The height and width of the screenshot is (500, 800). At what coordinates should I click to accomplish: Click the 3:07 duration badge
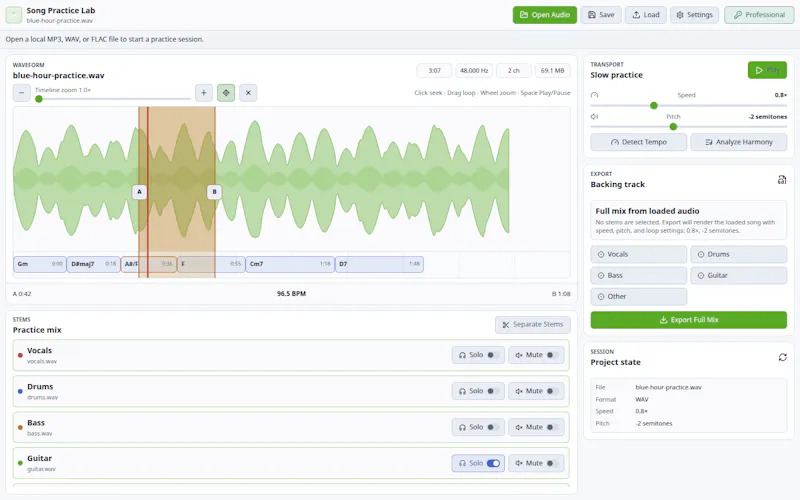pos(434,70)
